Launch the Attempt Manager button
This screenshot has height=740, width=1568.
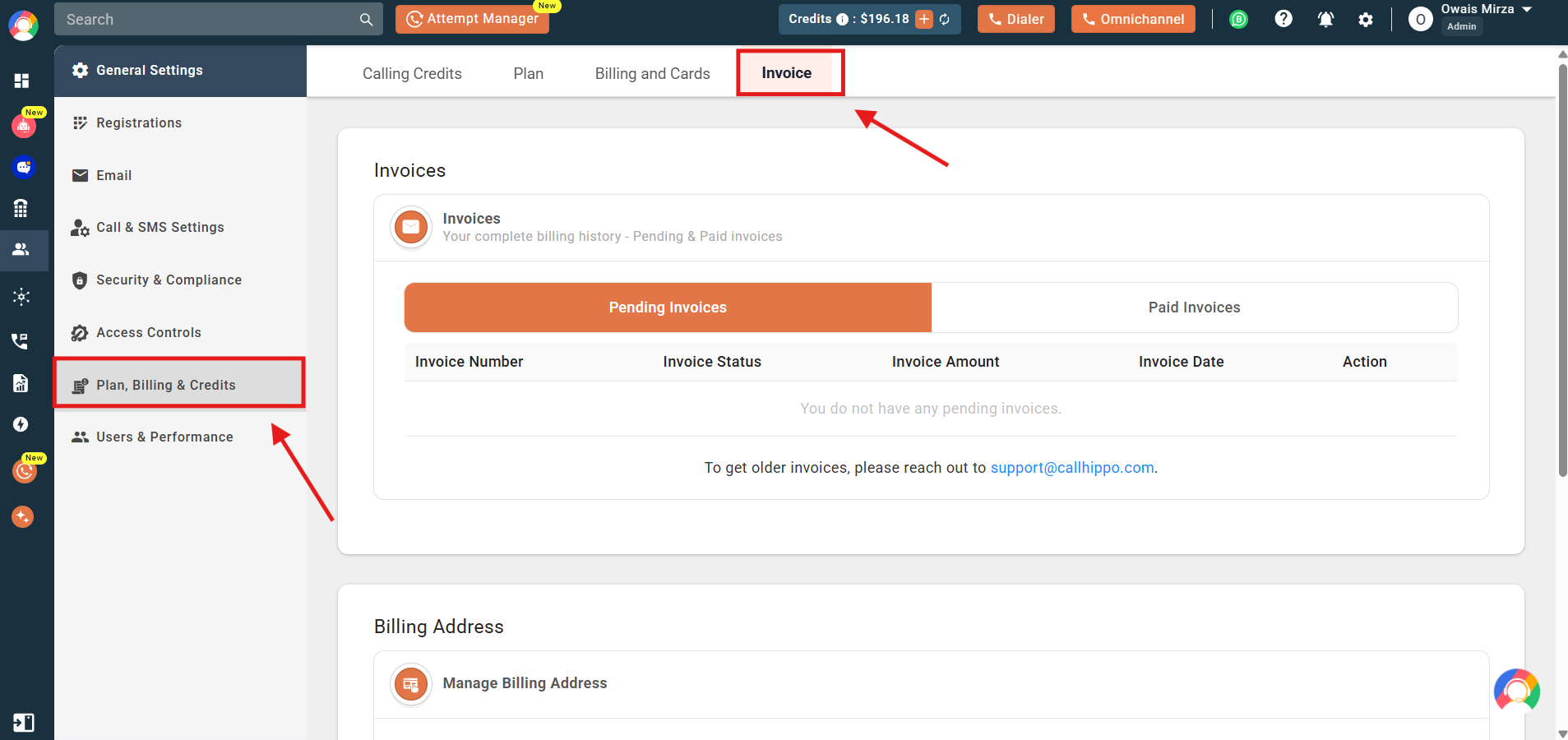[x=472, y=19]
